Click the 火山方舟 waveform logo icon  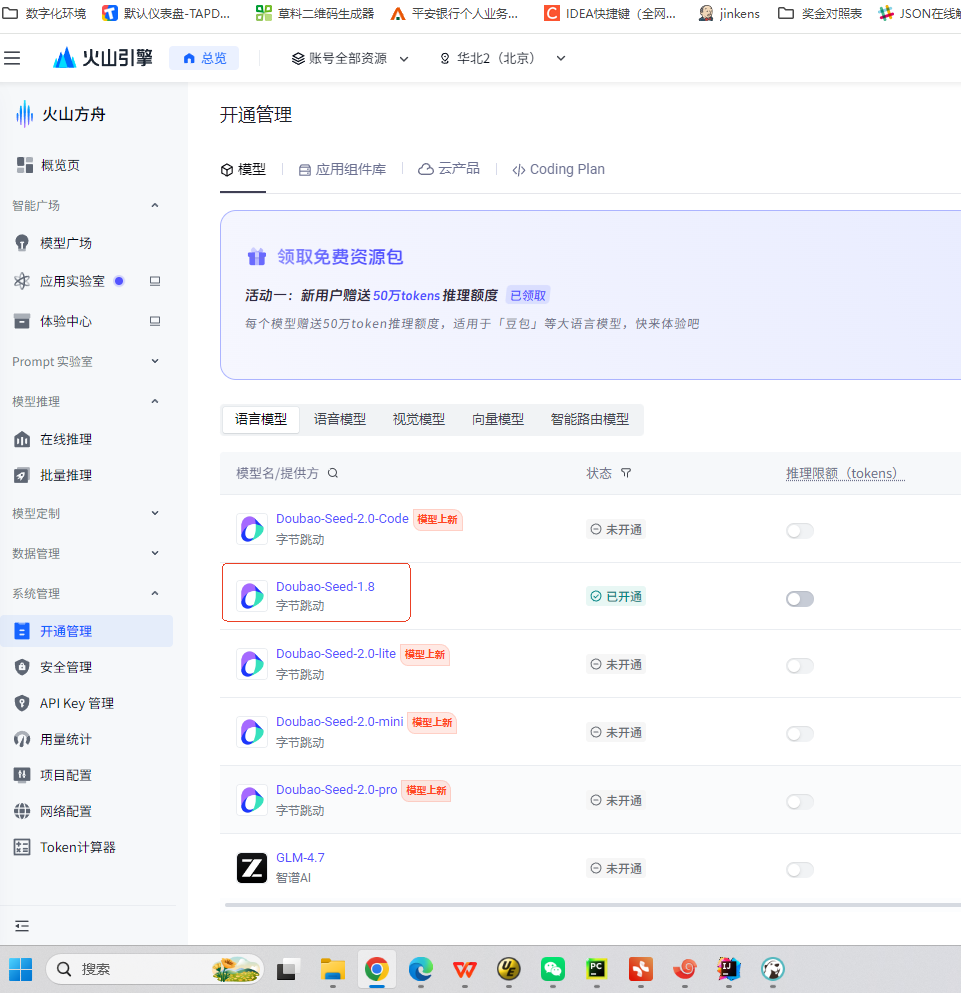[25, 114]
